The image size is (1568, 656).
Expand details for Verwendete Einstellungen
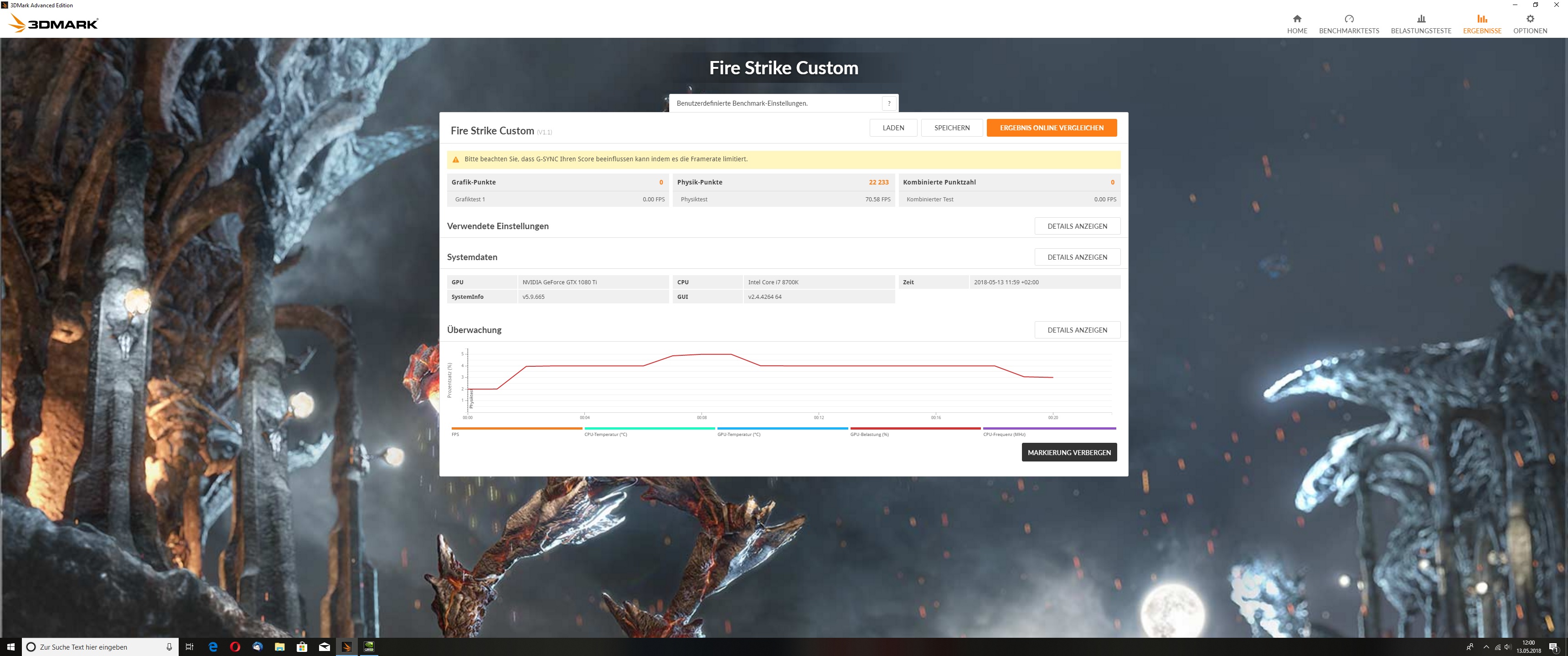[x=1077, y=226]
